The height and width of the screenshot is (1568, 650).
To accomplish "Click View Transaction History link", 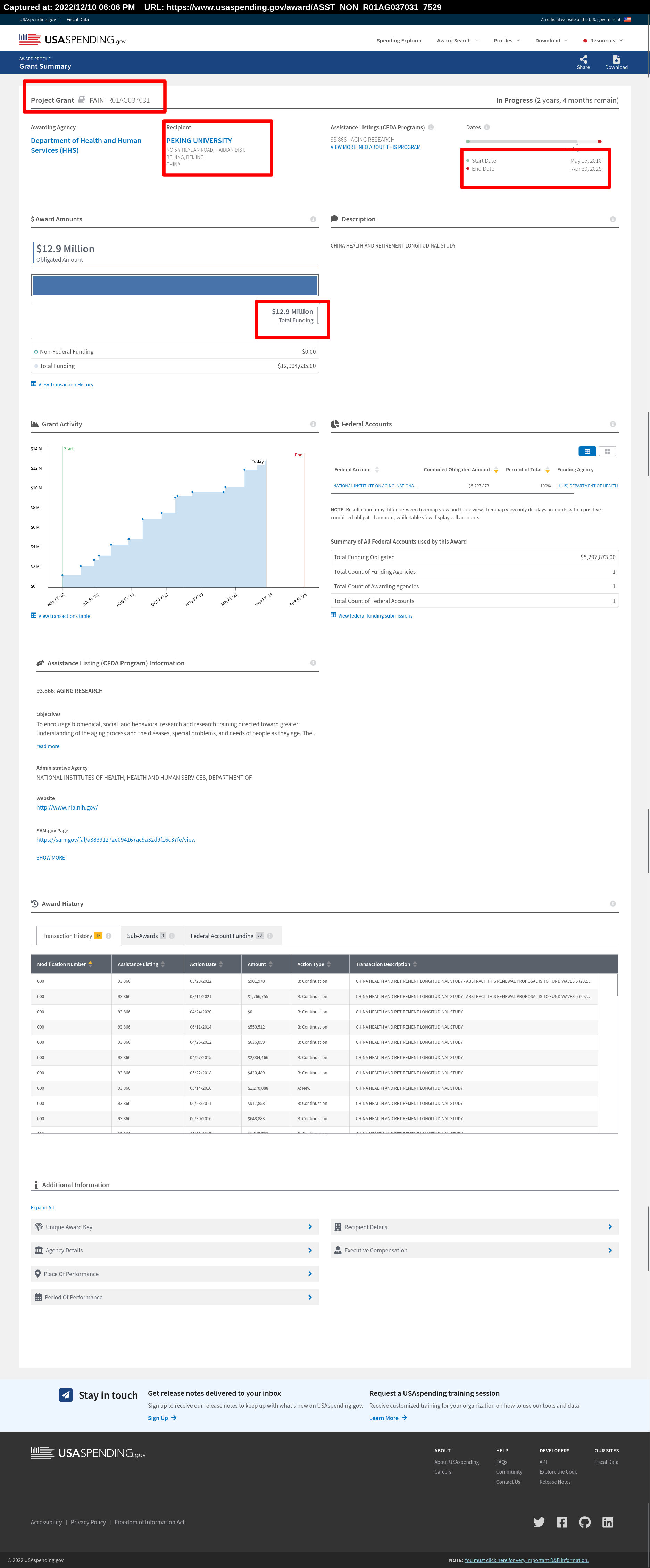I will [x=62, y=385].
